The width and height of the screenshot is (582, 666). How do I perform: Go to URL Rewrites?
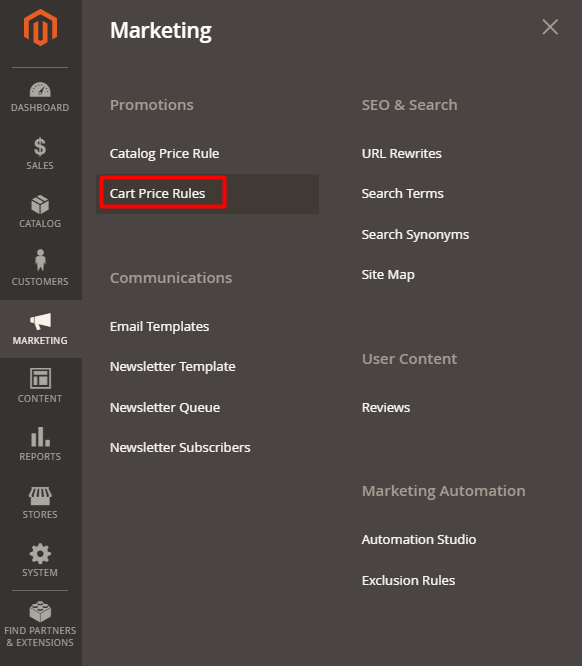coord(401,153)
